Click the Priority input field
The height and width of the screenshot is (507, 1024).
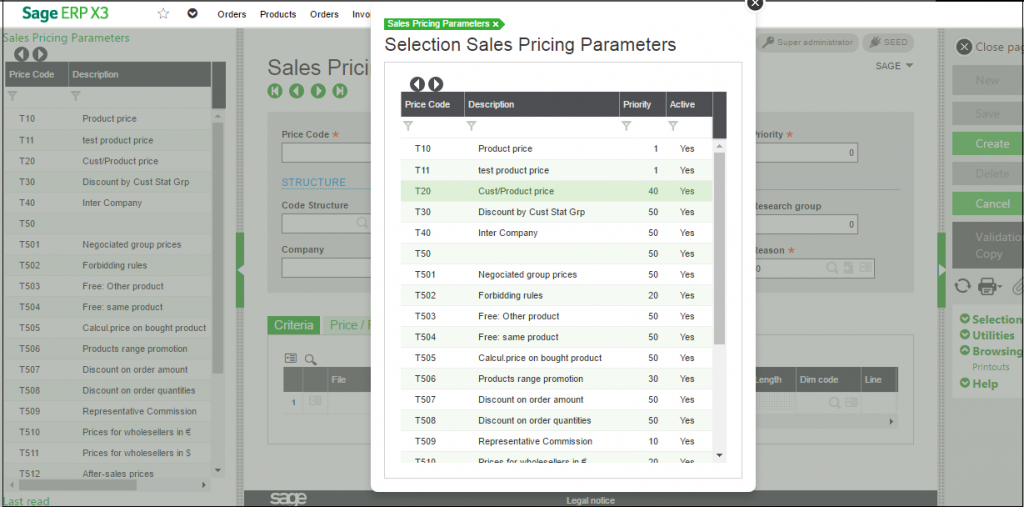[x=805, y=153]
